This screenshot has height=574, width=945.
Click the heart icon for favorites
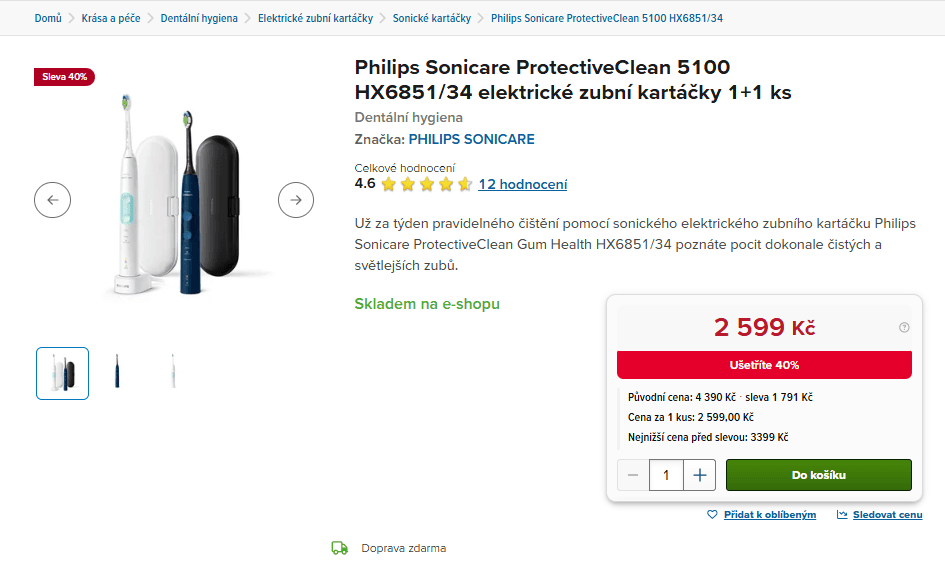point(712,515)
